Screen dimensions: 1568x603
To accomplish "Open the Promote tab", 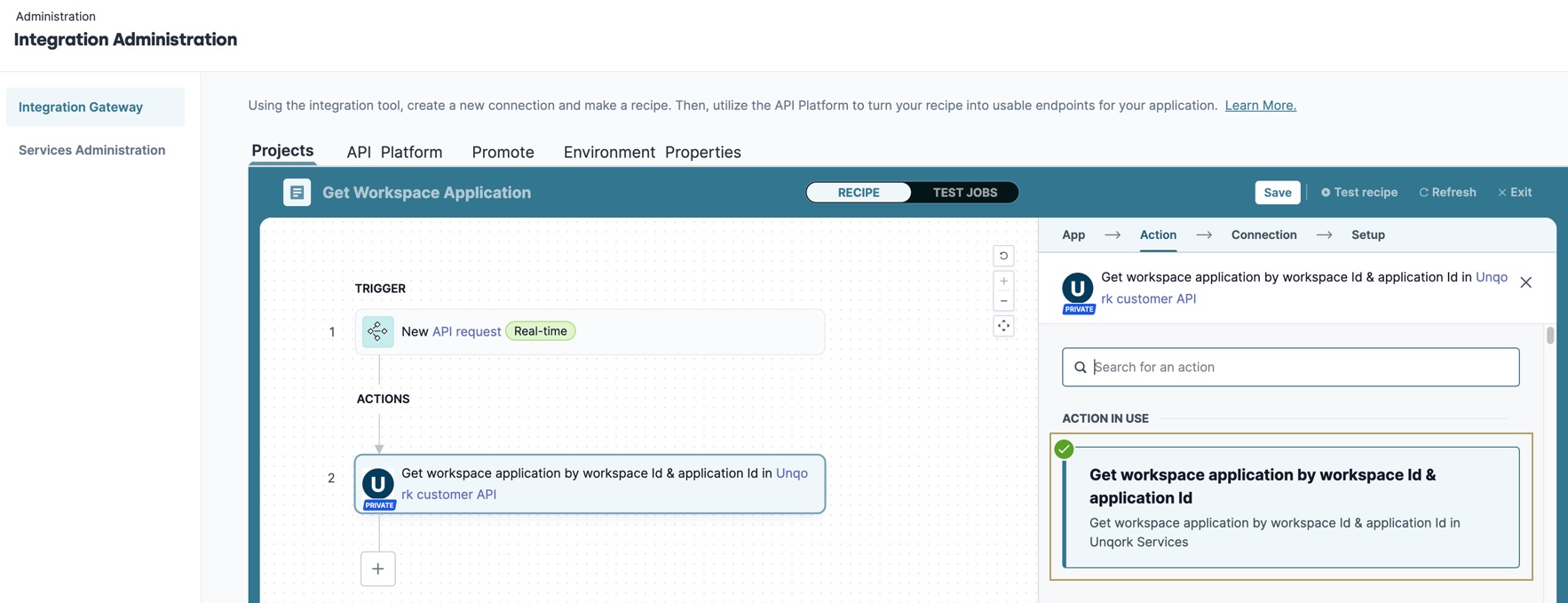I will [503, 152].
